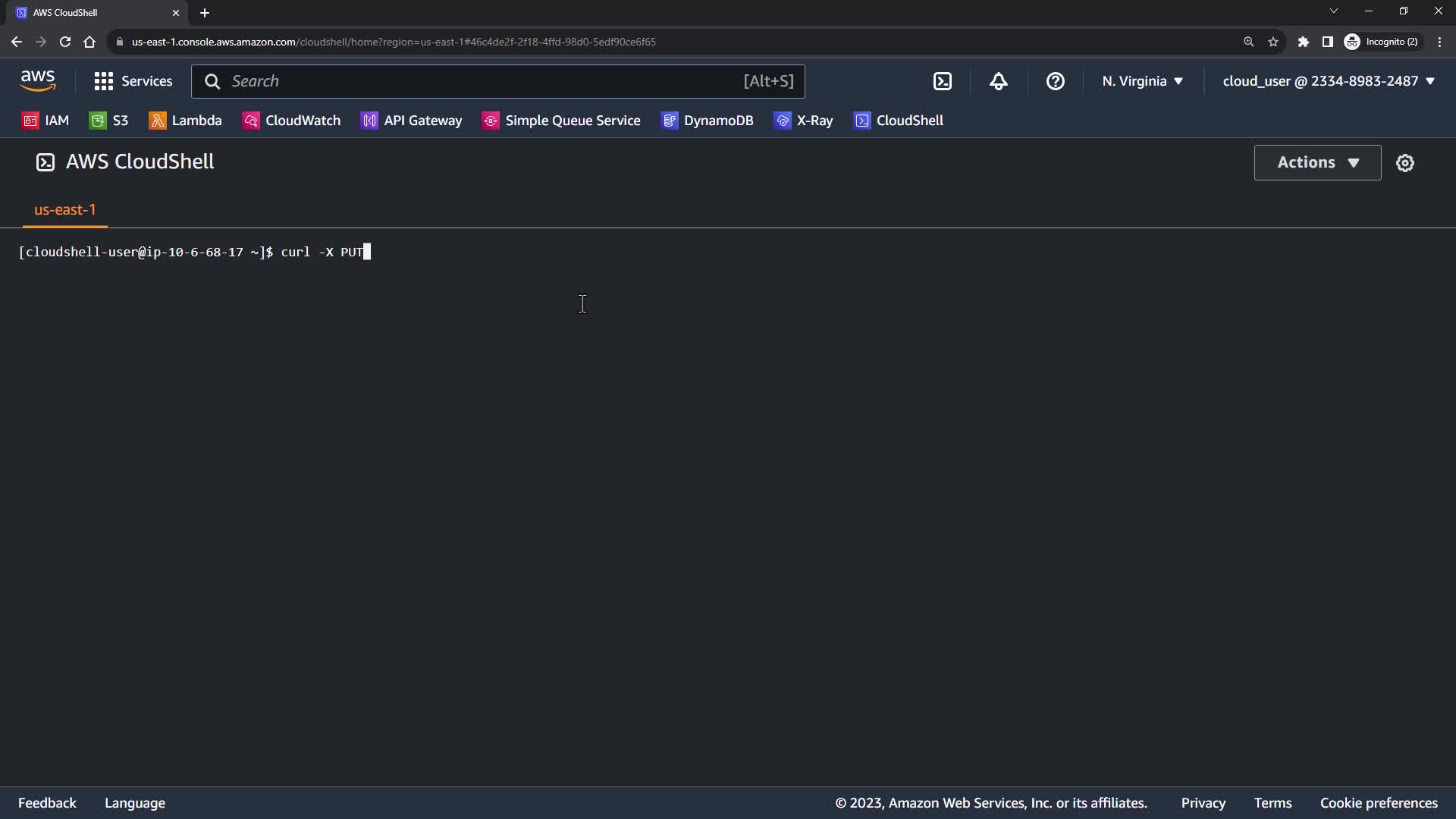Open Lambda favorite shortcut
The image size is (1456, 819).
click(185, 121)
